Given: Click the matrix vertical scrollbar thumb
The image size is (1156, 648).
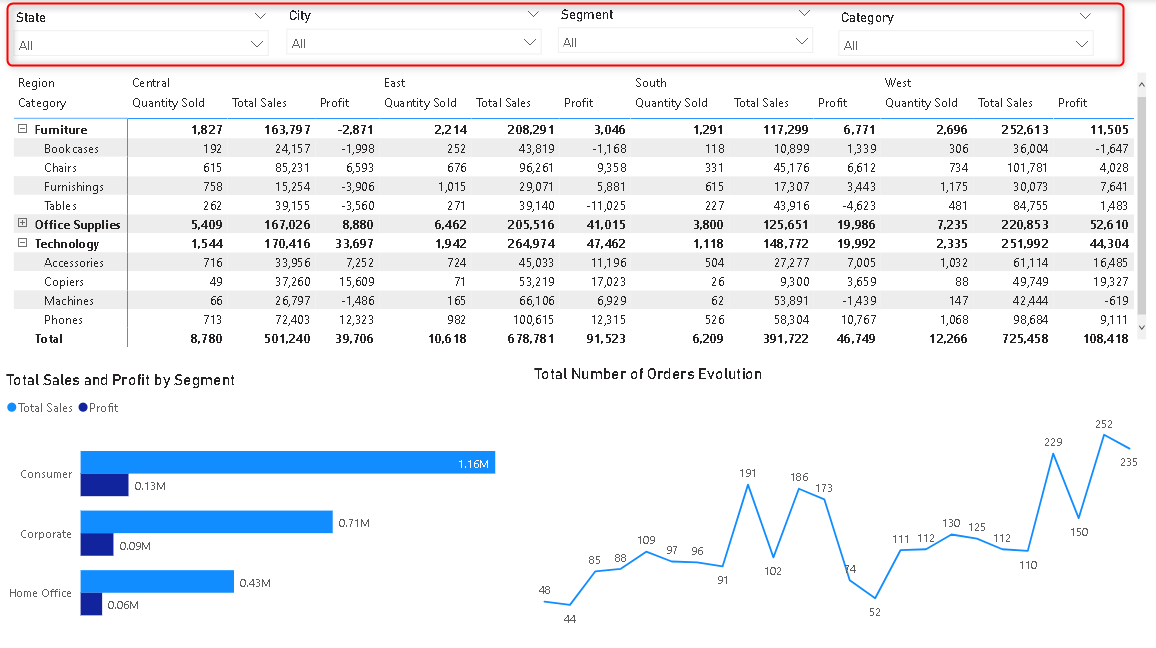Looking at the screenshot, I should coord(1141,200).
